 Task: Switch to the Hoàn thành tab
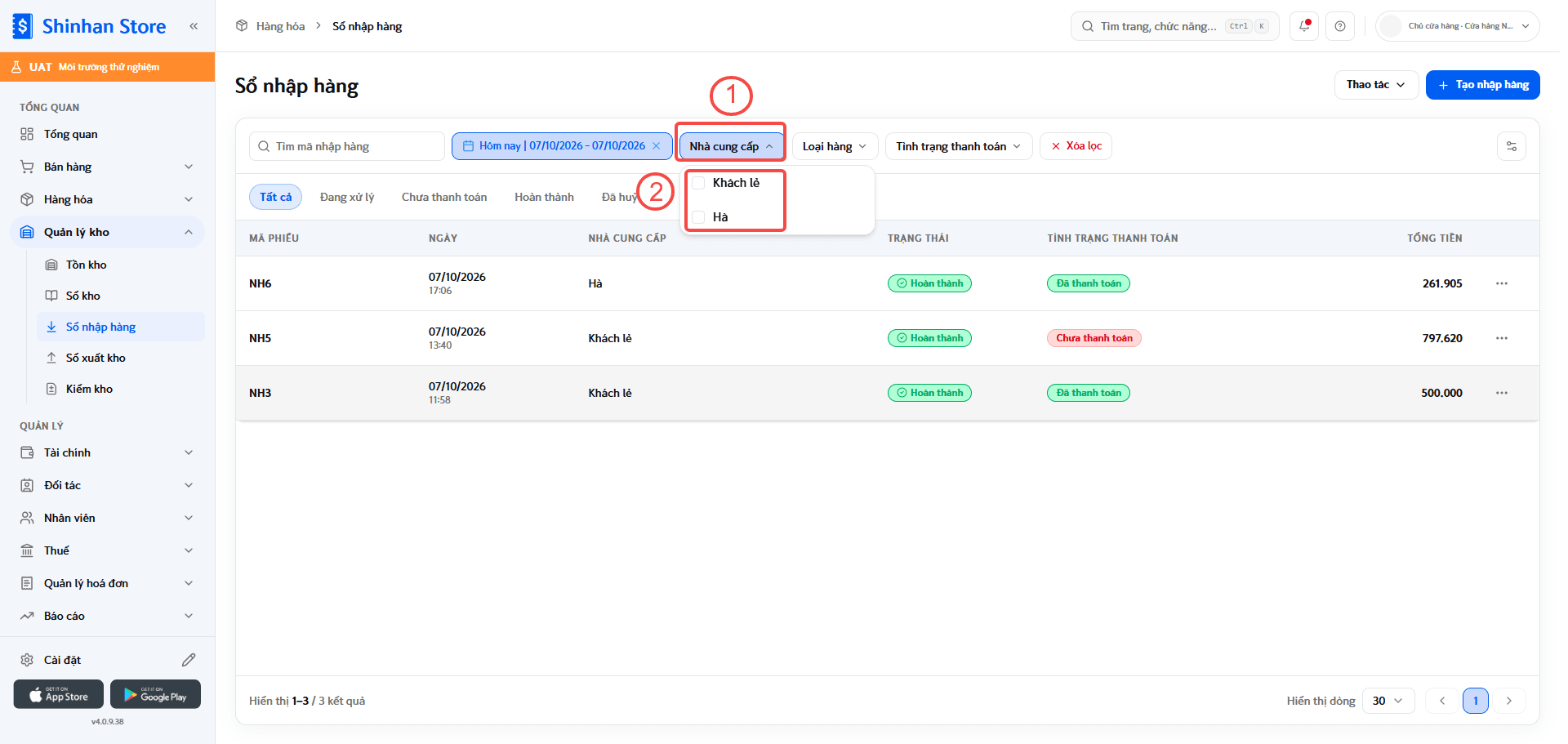[x=544, y=197]
